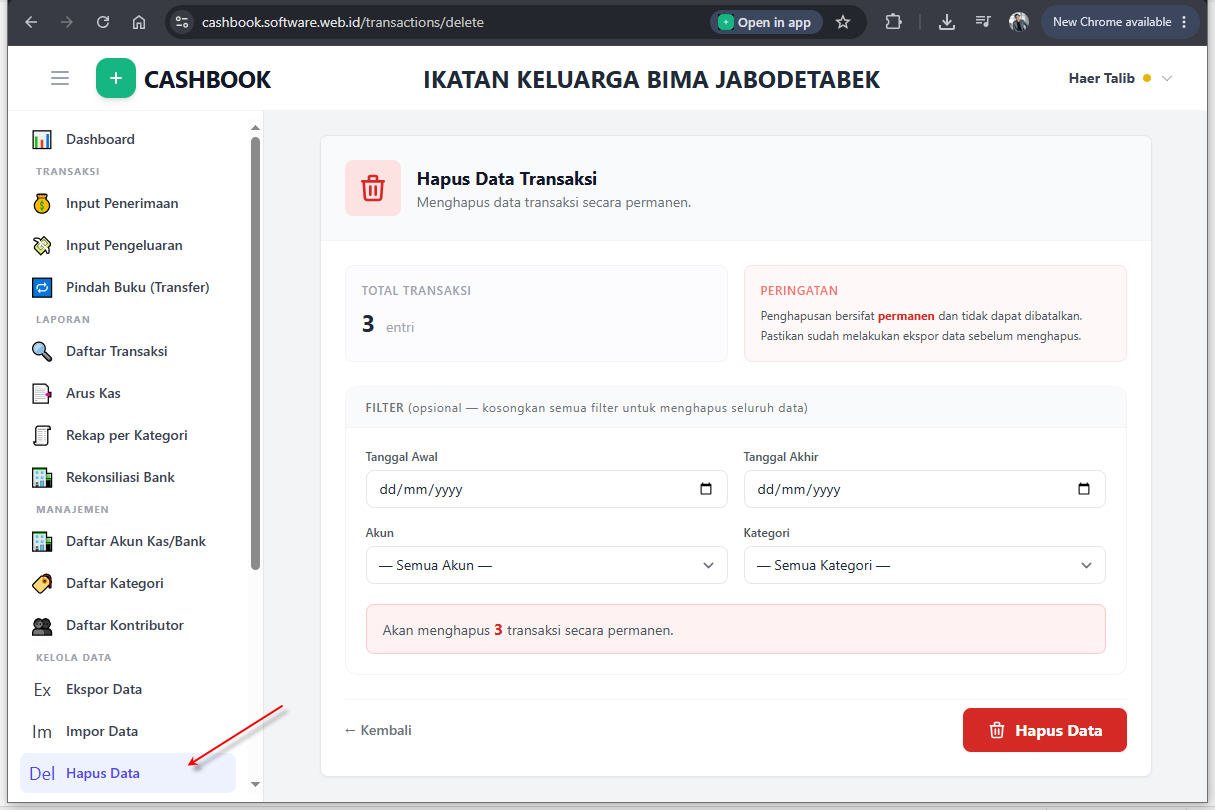
Task: Click the Daftar Kontributor people icon
Action: pos(42,626)
